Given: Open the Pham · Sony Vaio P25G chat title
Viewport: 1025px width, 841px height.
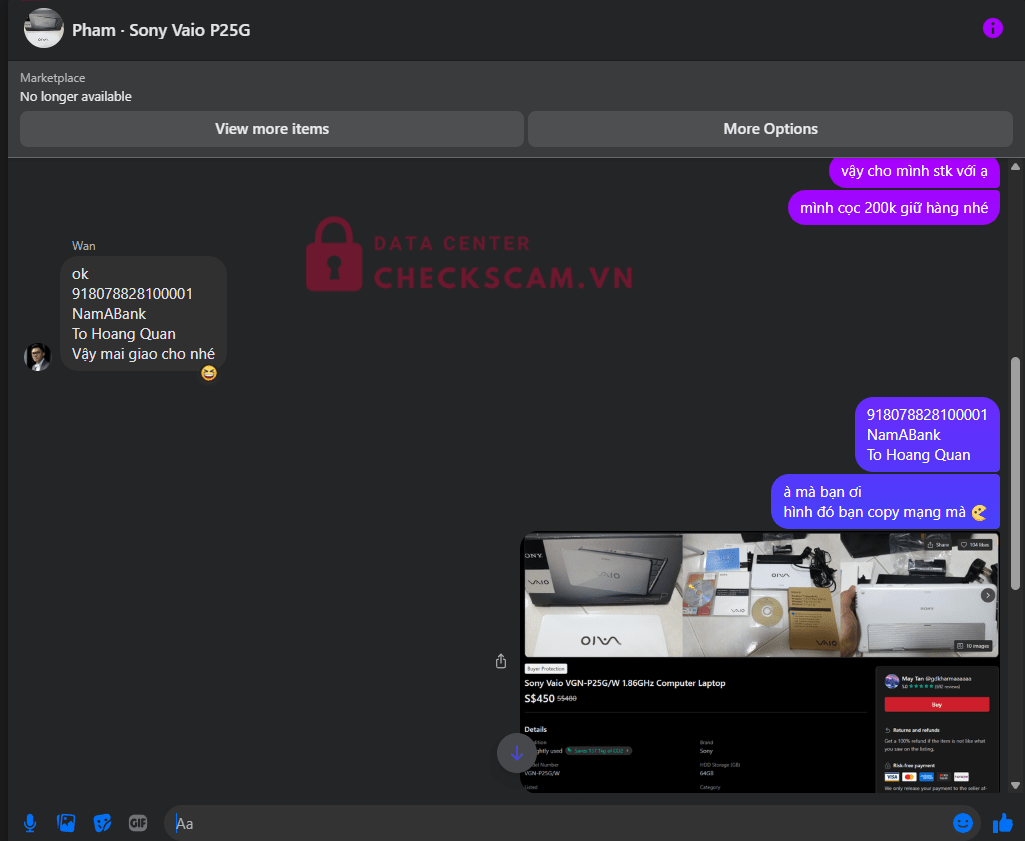Looking at the screenshot, I should pyautogui.click(x=161, y=30).
